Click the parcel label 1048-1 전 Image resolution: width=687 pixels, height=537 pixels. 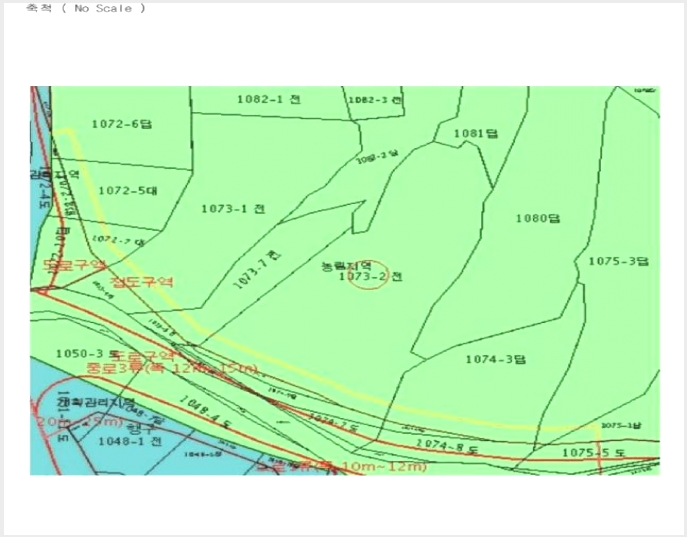point(130,441)
